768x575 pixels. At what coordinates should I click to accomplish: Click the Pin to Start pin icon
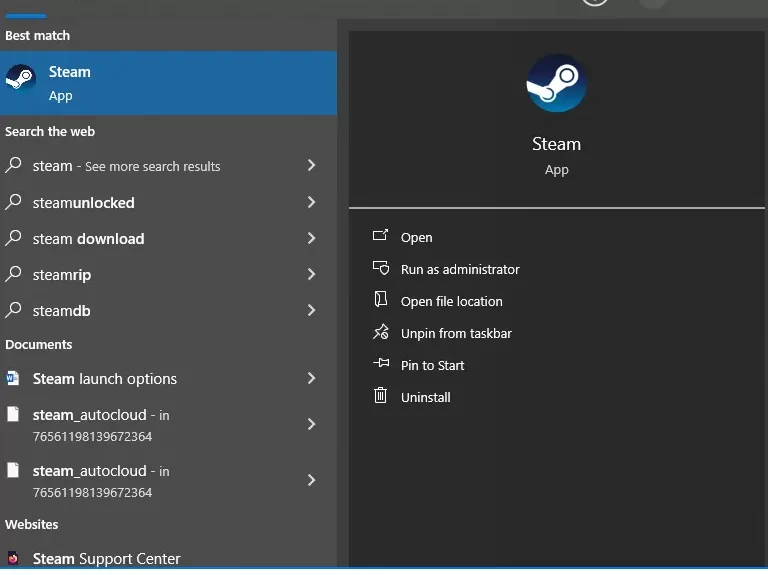coord(381,363)
